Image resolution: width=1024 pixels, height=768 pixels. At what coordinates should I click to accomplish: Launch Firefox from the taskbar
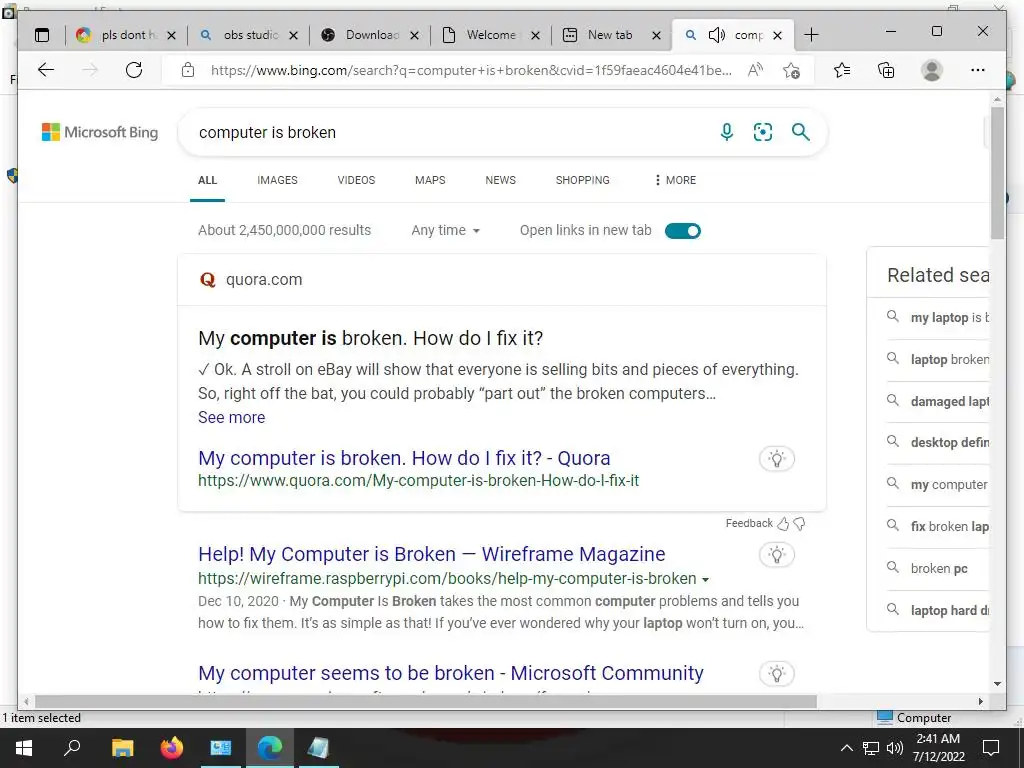pyautogui.click(x=172, y=748)
